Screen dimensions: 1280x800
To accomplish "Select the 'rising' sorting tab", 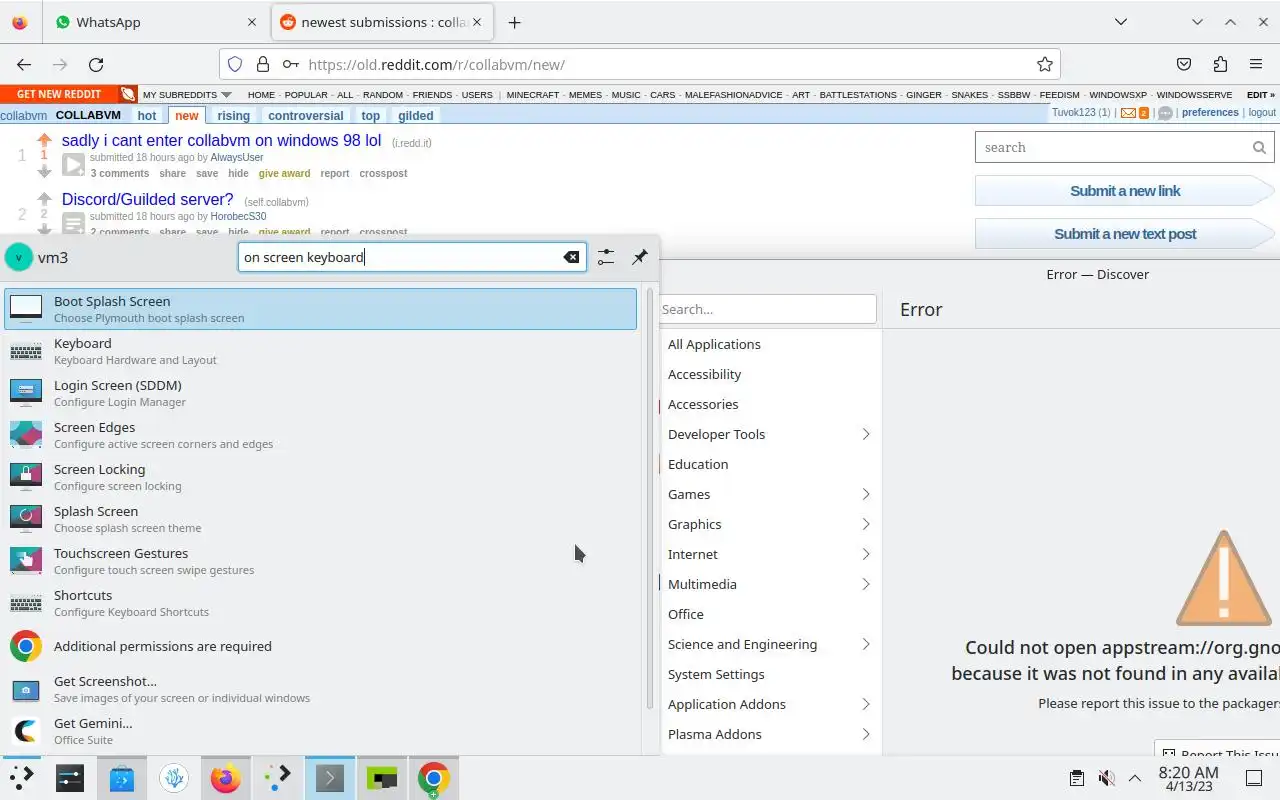I will coord(234,115).
